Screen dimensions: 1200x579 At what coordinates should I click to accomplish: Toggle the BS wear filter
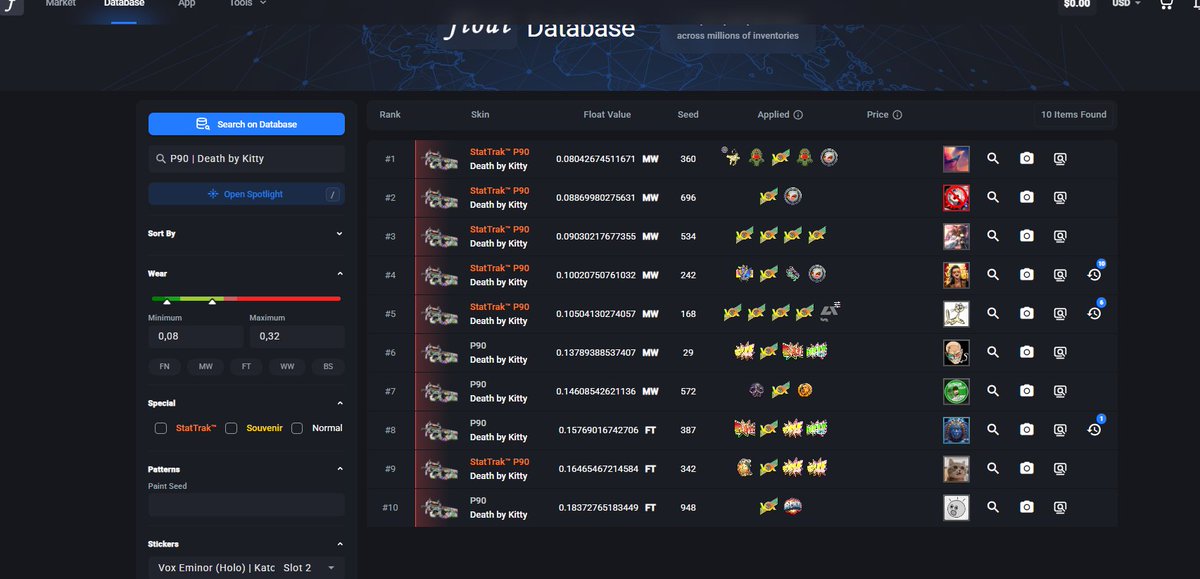point(328,367)
